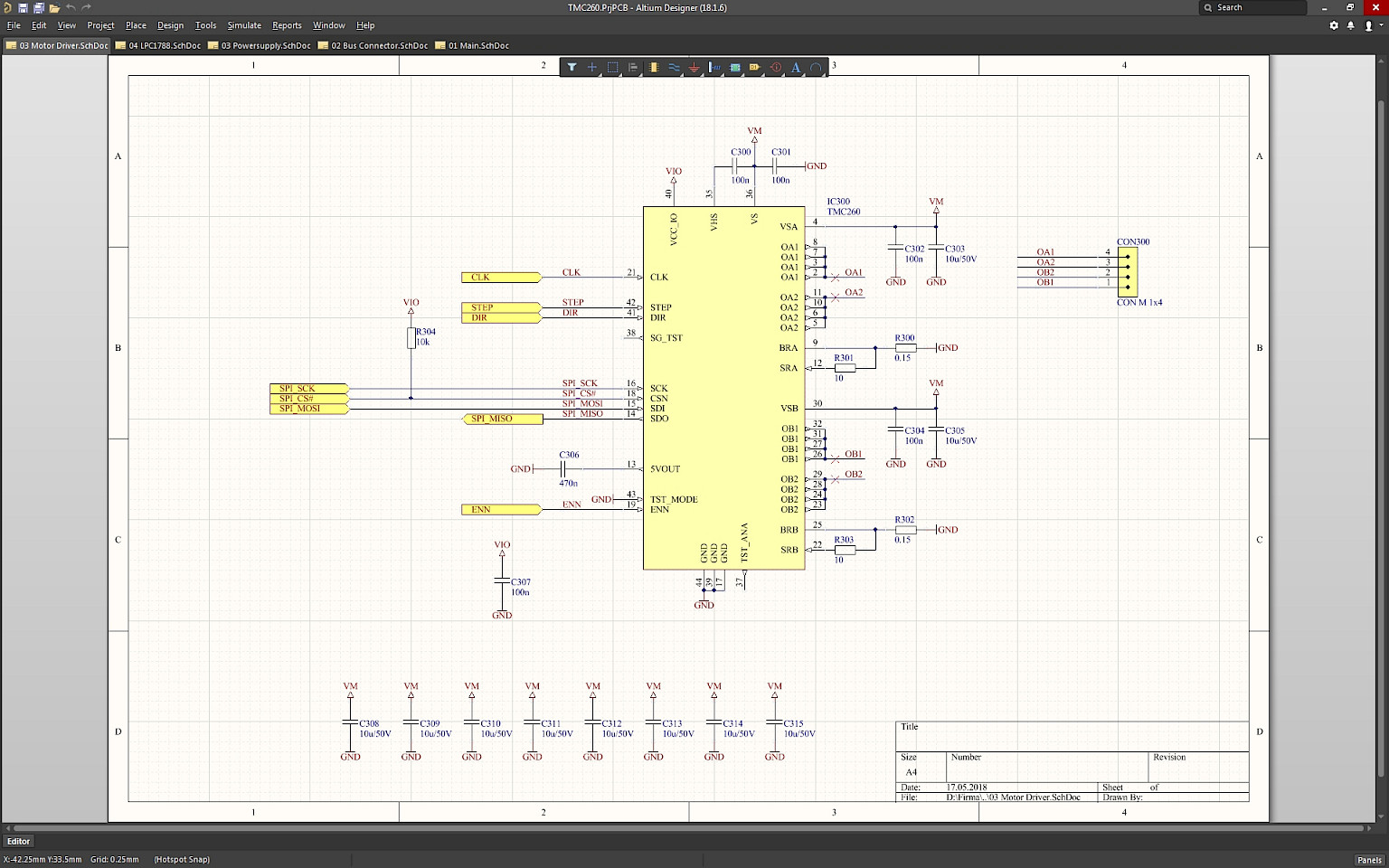Place a GND power port
Viewport: 1389px width, 868px height.
(694, 67)
